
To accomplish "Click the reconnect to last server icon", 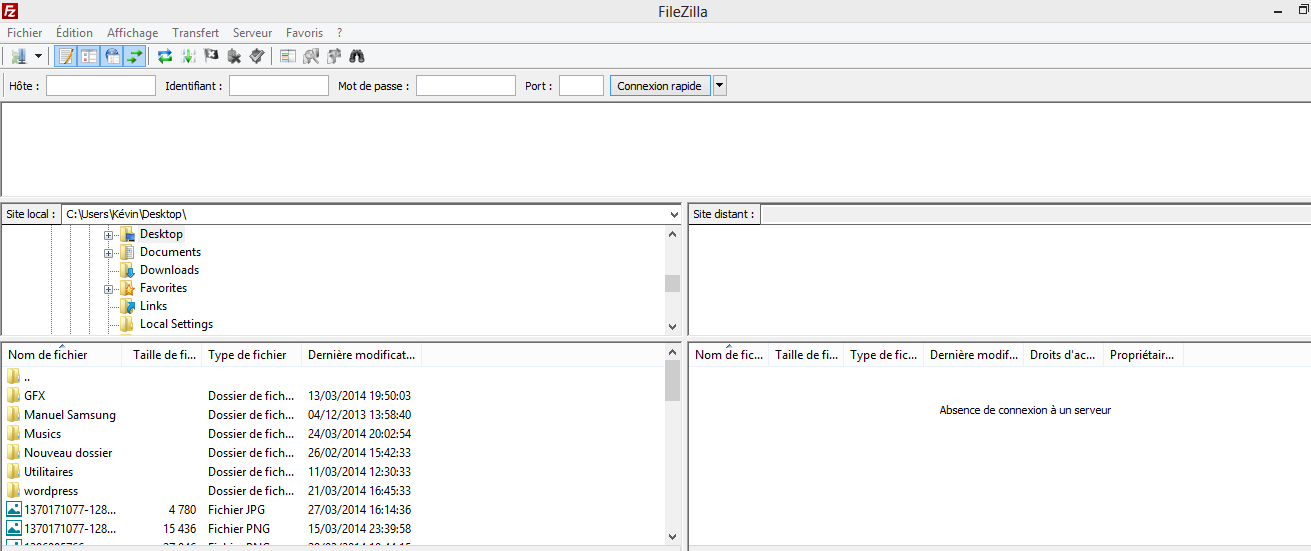I will [256, 56].
